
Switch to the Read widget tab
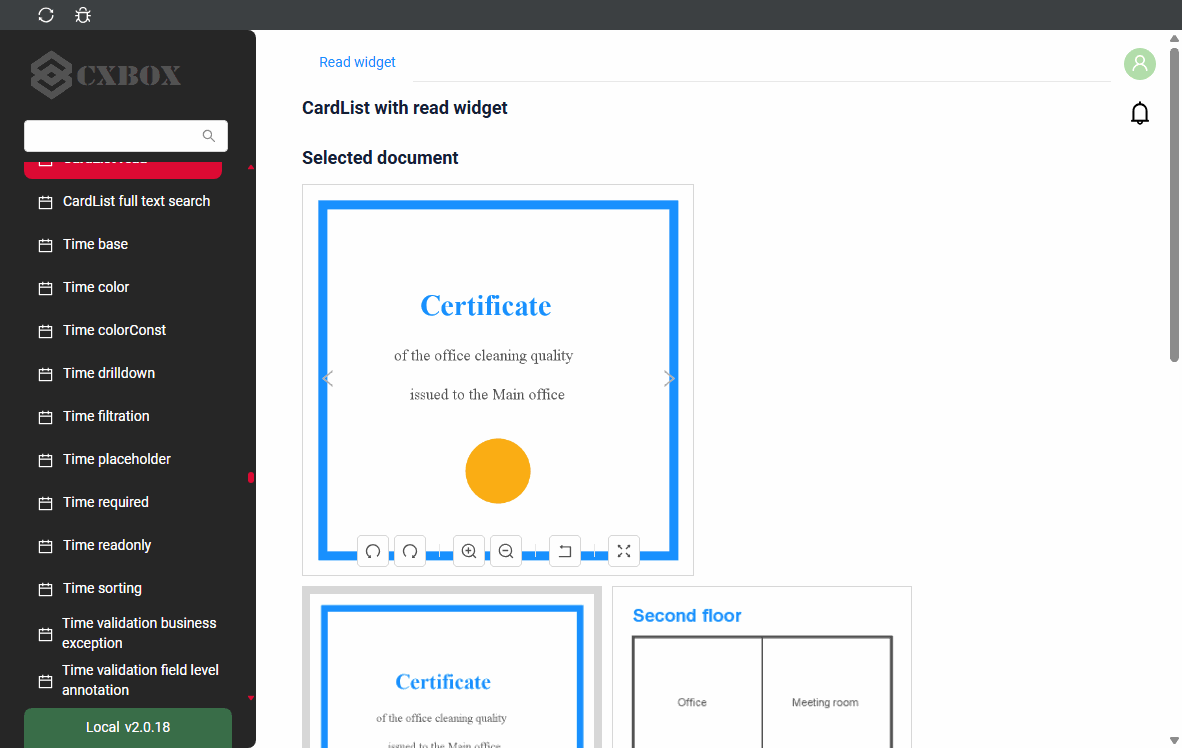tap(357, 62)
